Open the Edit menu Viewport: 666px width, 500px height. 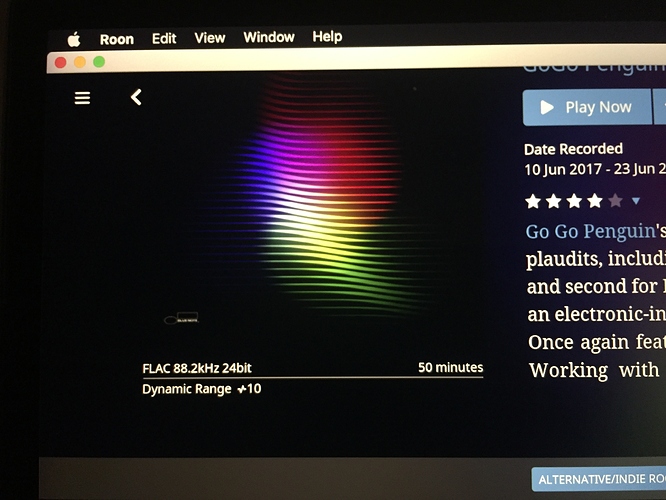coord(164,39)
